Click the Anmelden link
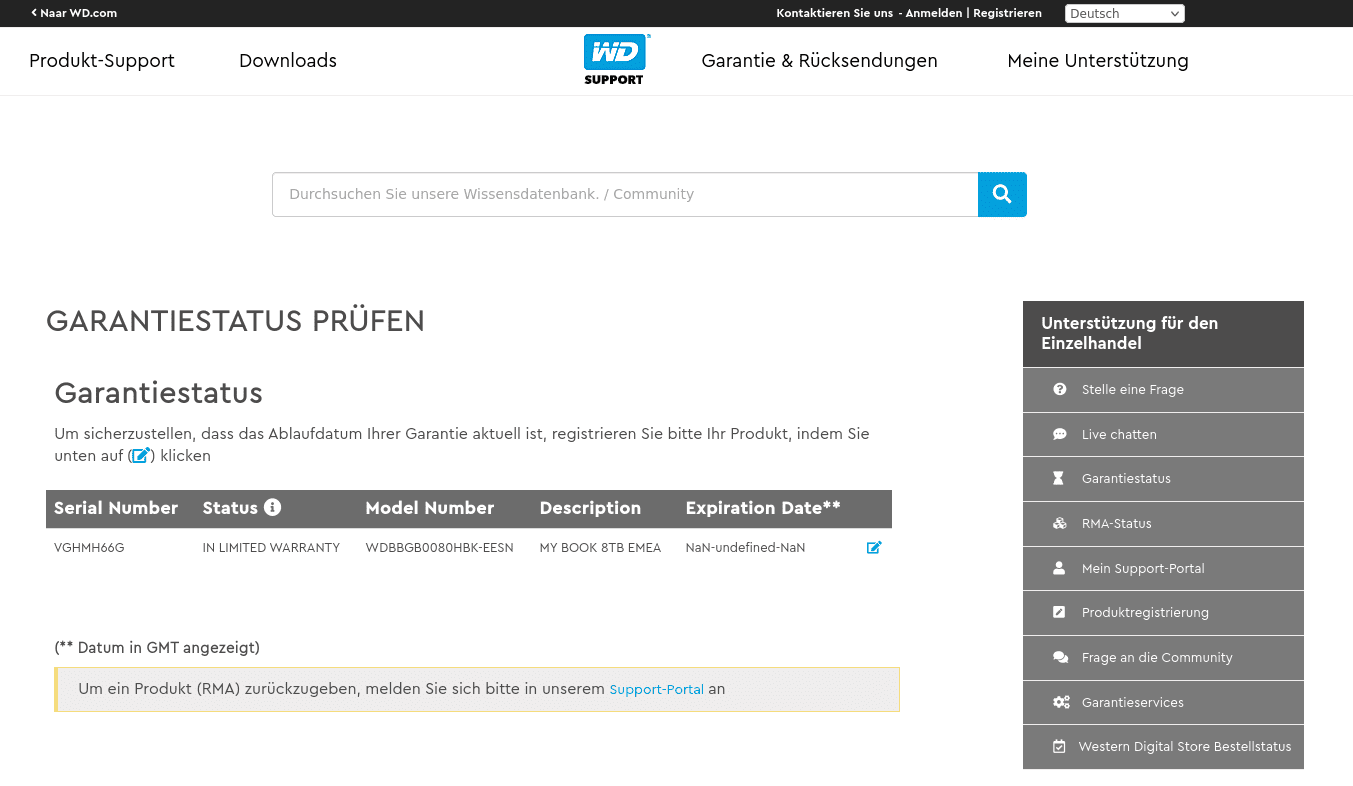This screenshot has width=1353, height=786. [934, 13]
